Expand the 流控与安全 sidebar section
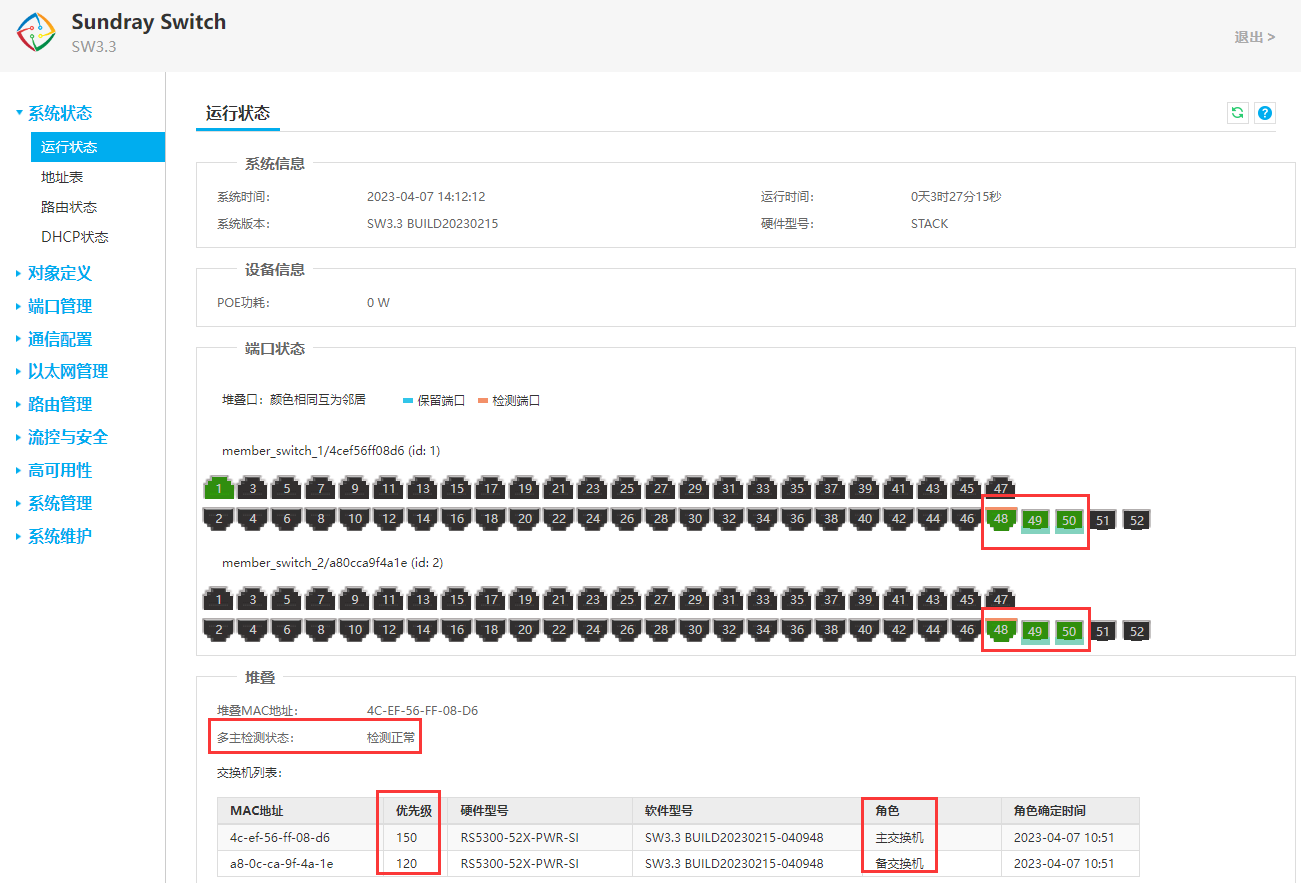Image resolution: width=1301 pixels, height=883 pixels. click(68, 437)
